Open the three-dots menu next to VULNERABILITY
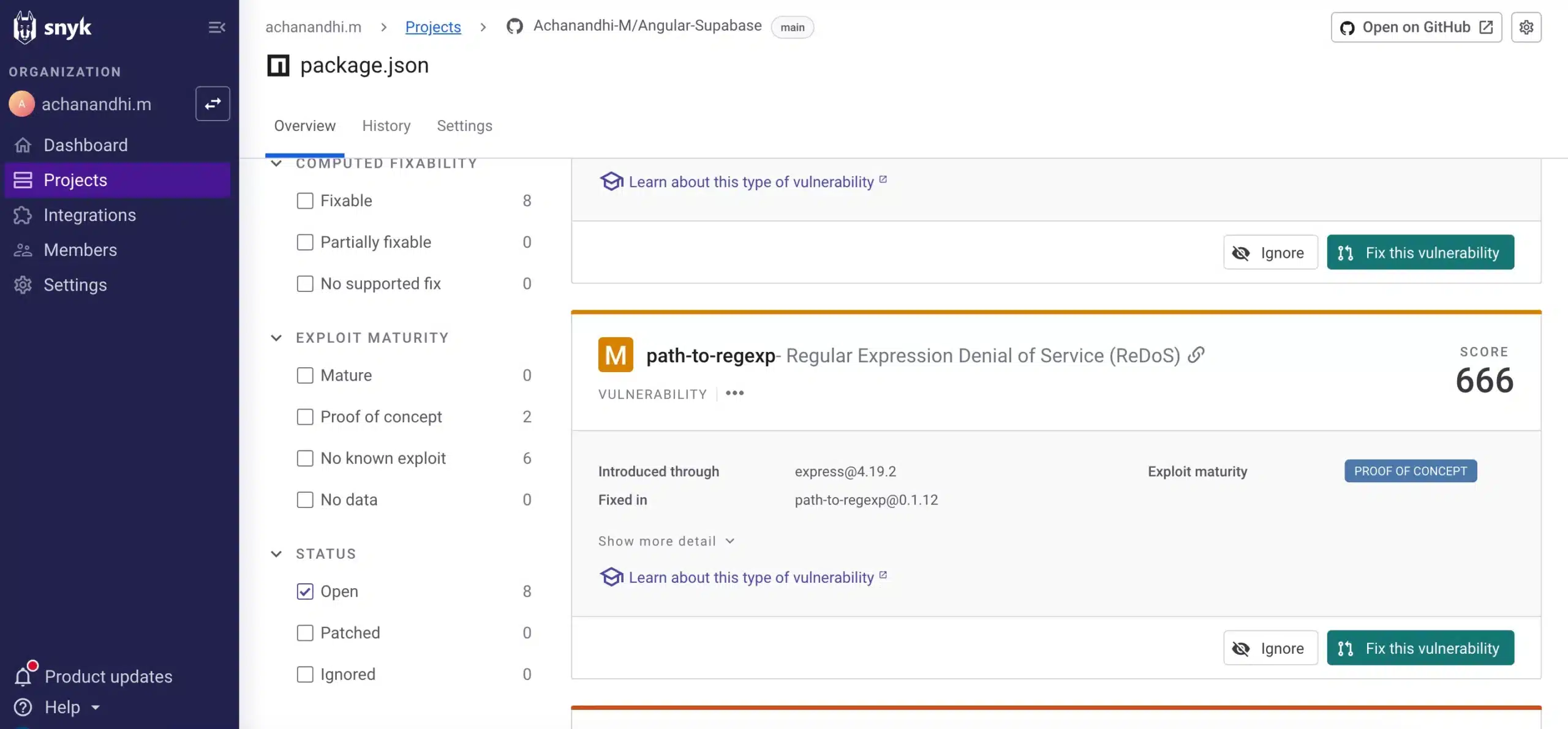This screenshot has height=729, width=1568. click(x=734, y=394)
